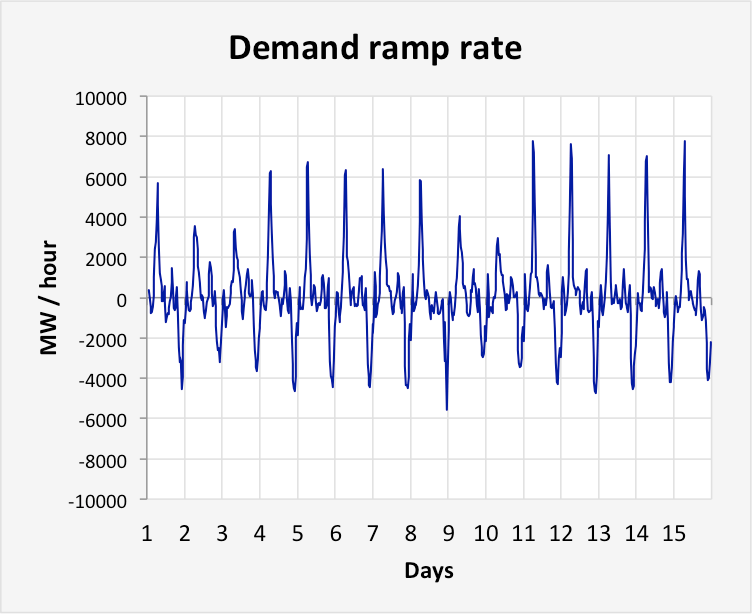752x614 pixels.
Task: Click the data line peak after day 11
Action: [x=533, y=142]
